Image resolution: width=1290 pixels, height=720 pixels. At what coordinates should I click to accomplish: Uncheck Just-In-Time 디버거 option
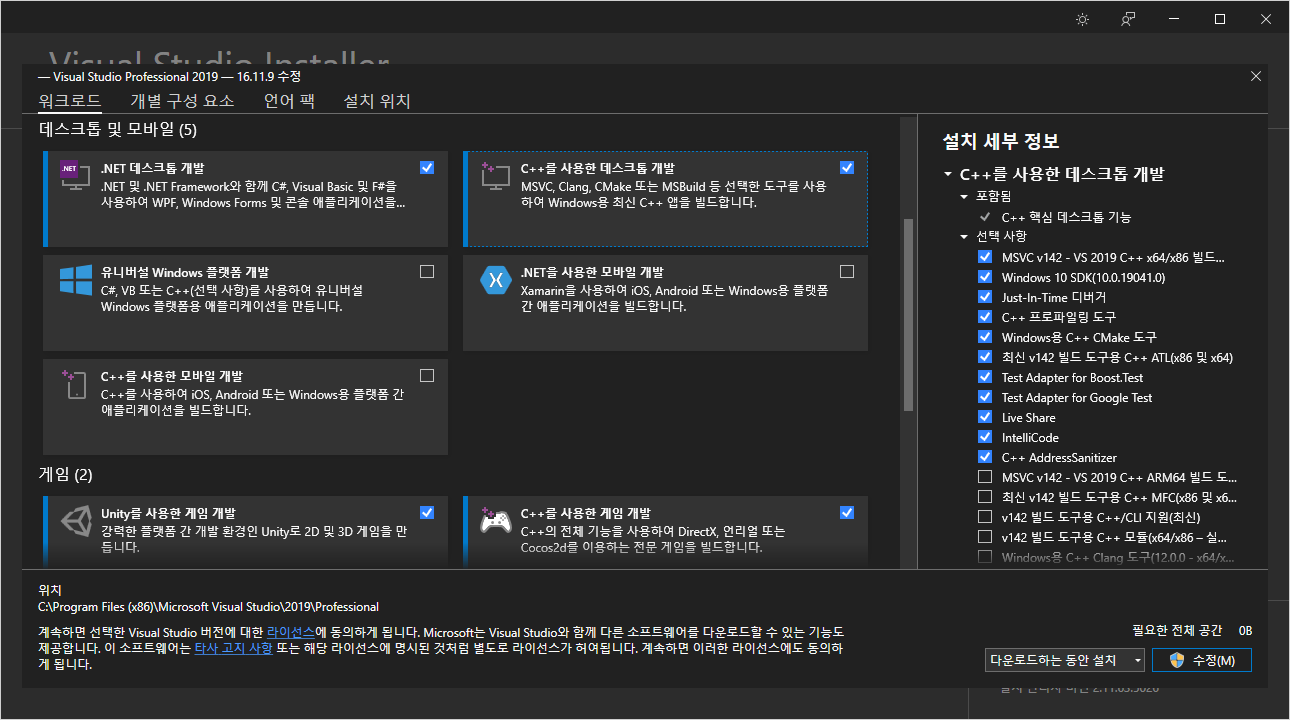(985, 297)
